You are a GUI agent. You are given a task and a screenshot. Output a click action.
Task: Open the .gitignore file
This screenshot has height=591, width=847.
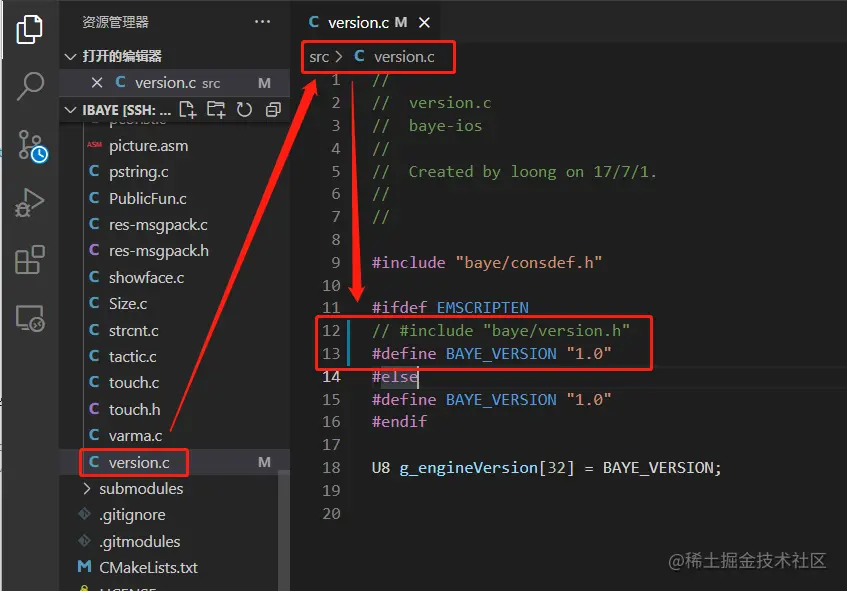[x=132, y=515]
